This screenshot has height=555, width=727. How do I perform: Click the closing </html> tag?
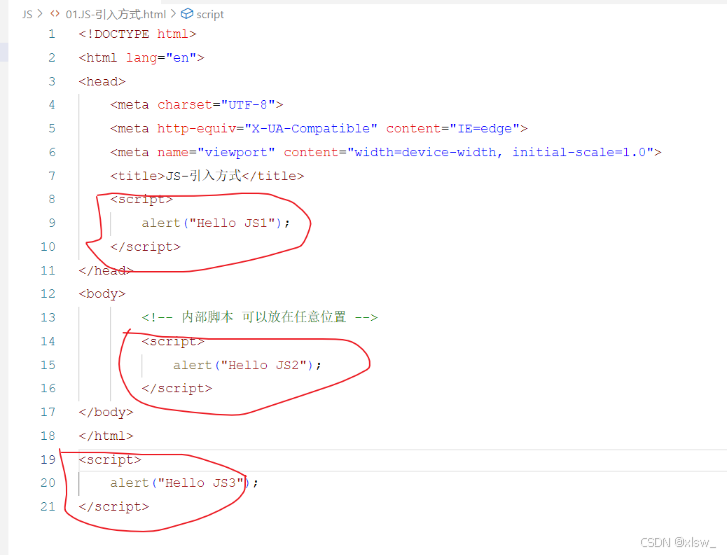(x=106, y=436)
